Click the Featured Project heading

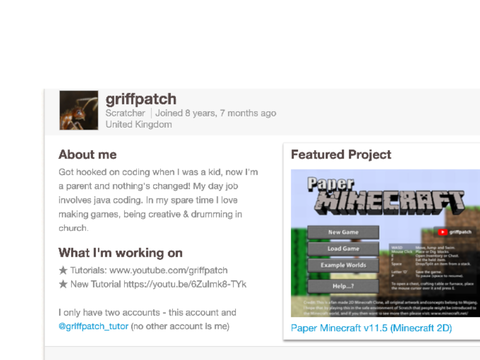tap(341, 155)
